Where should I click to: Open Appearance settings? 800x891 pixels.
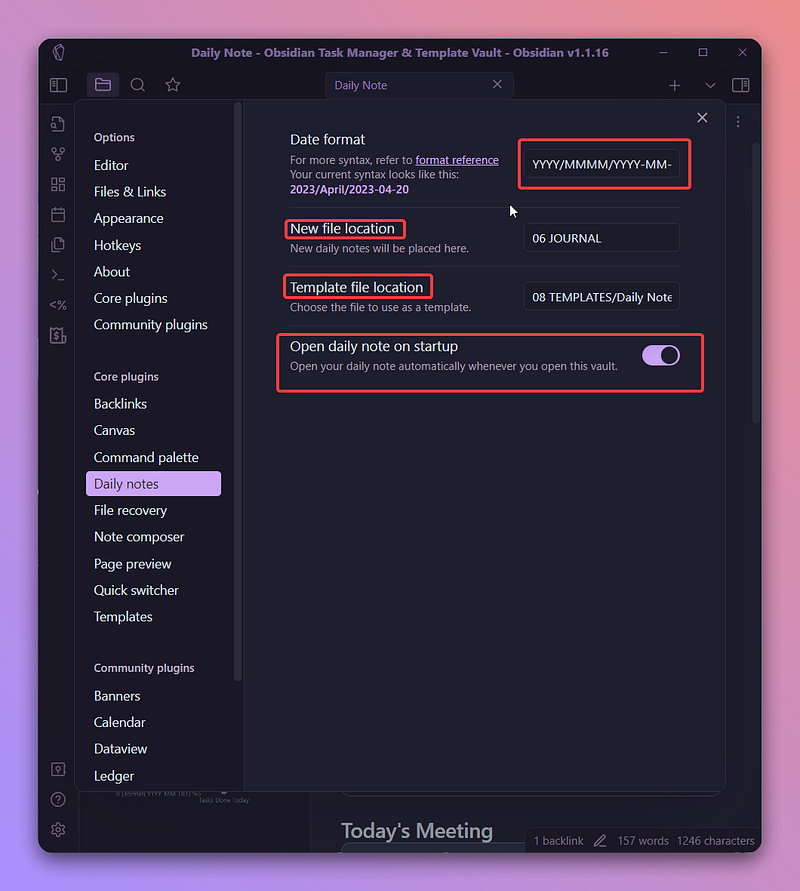point(128,219)
